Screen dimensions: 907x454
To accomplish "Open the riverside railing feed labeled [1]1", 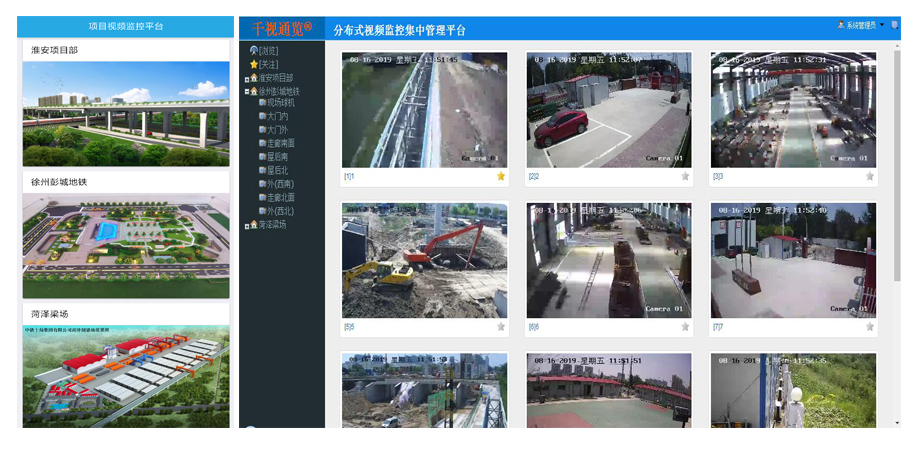I will (425, 110).
